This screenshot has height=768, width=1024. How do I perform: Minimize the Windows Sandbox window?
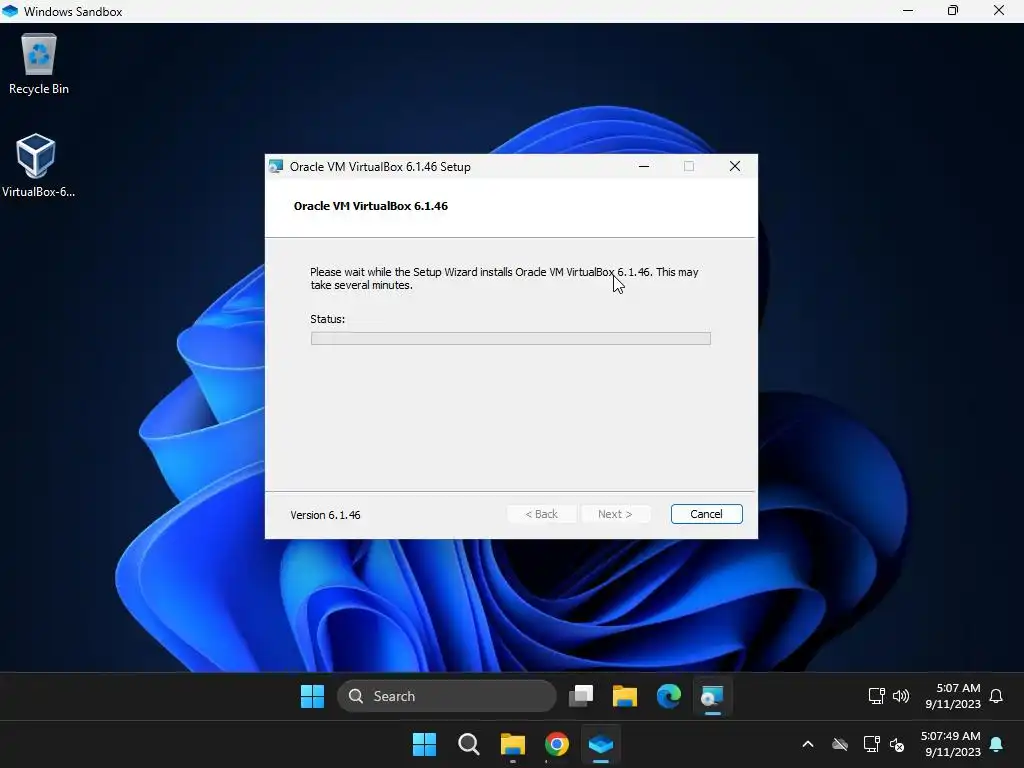tap(908, 11)
